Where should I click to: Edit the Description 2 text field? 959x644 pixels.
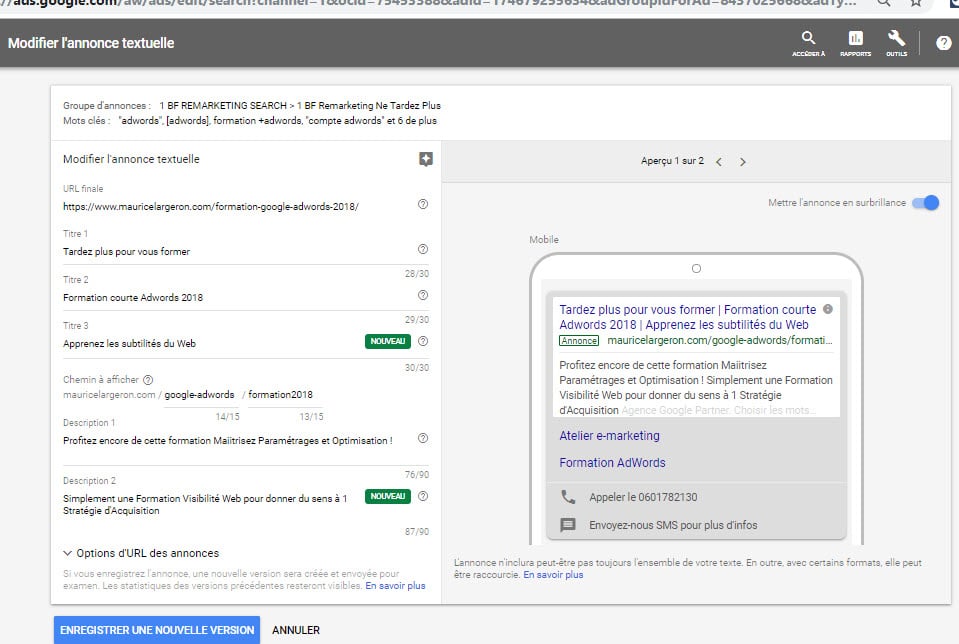(212, 505)
